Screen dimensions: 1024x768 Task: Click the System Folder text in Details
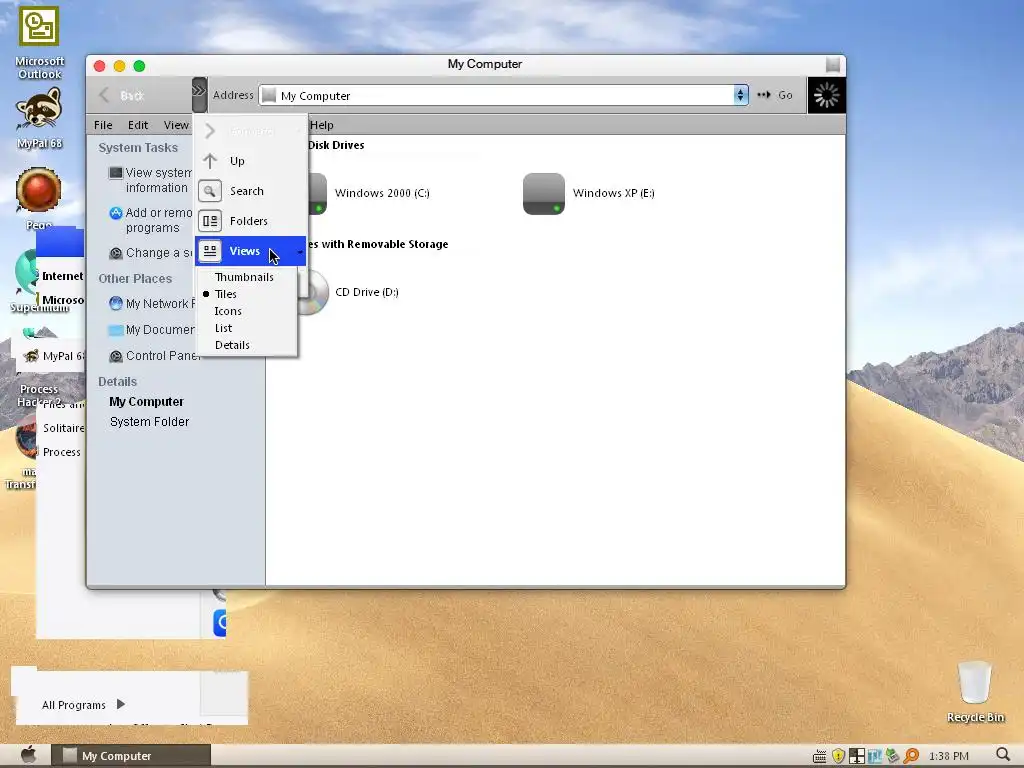(150, 422)
